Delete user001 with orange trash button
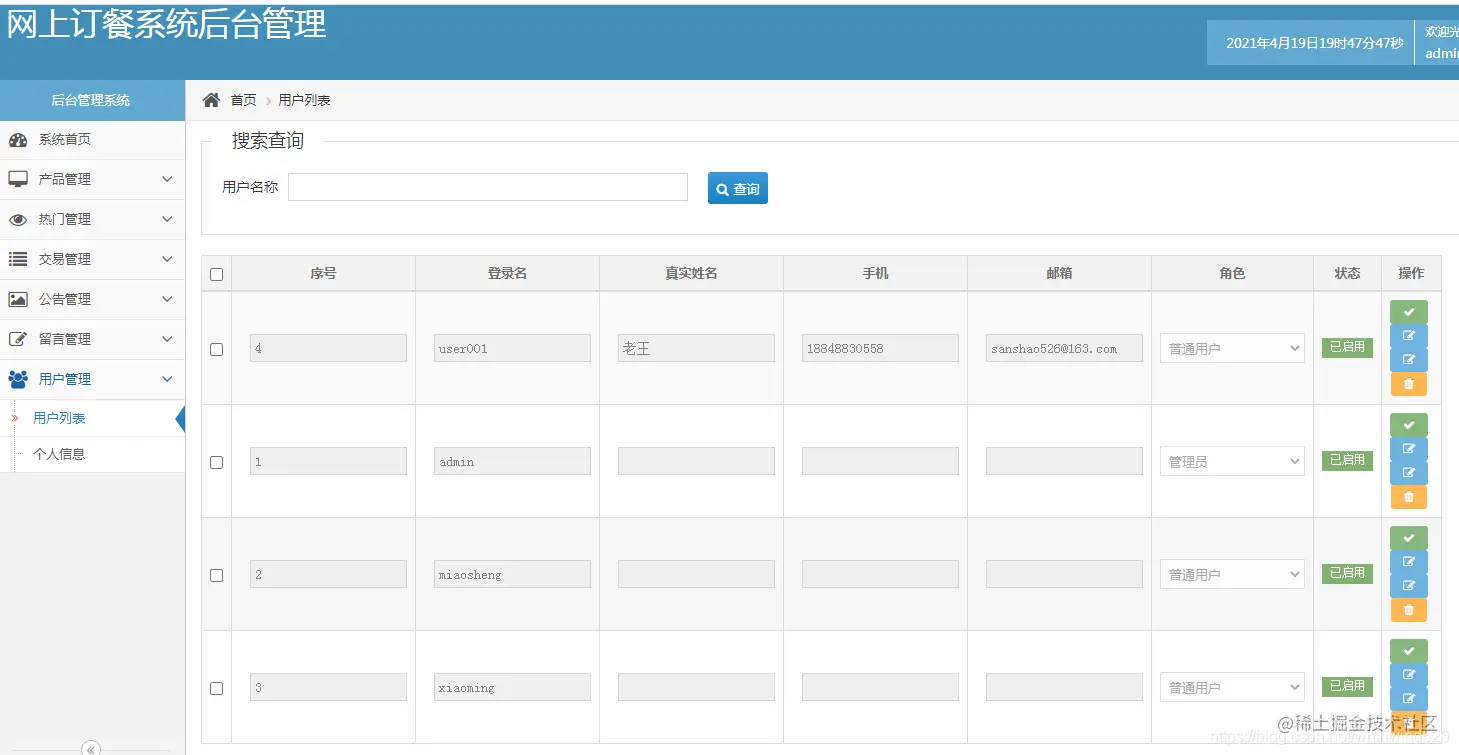The image size is (1459, 755). (x=1409, y=384)
